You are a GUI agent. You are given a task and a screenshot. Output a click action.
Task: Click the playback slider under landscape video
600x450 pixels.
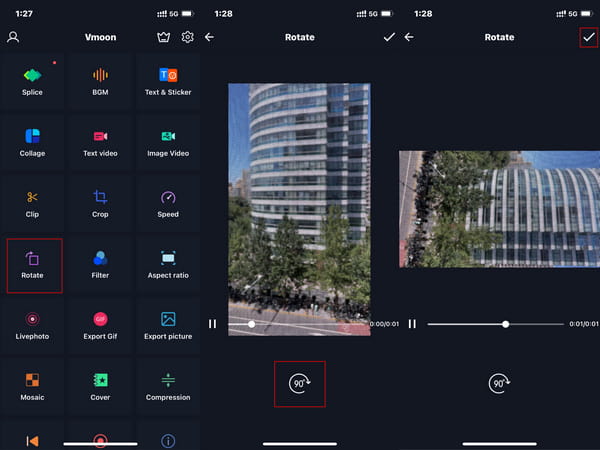click(495, 324)
